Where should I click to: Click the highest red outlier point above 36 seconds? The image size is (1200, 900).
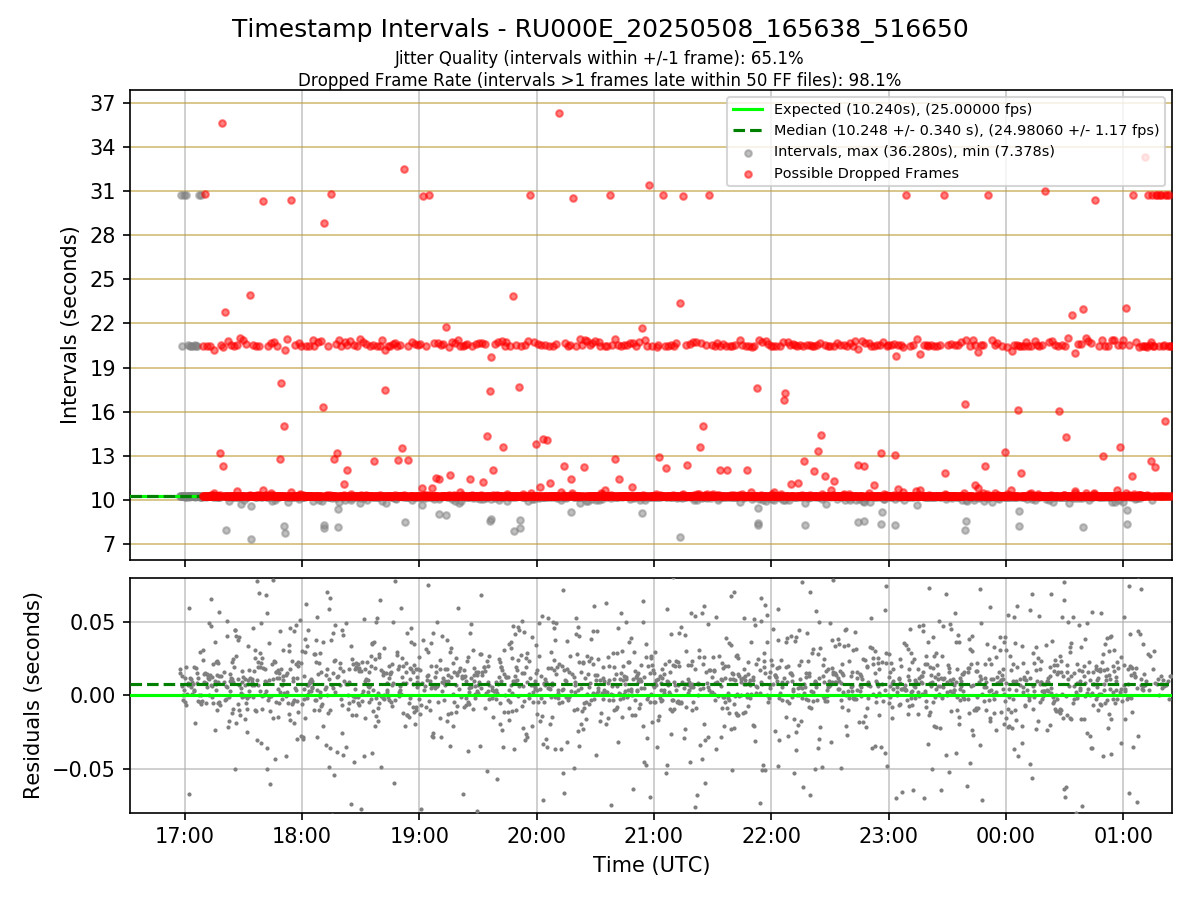pos(559,113)
